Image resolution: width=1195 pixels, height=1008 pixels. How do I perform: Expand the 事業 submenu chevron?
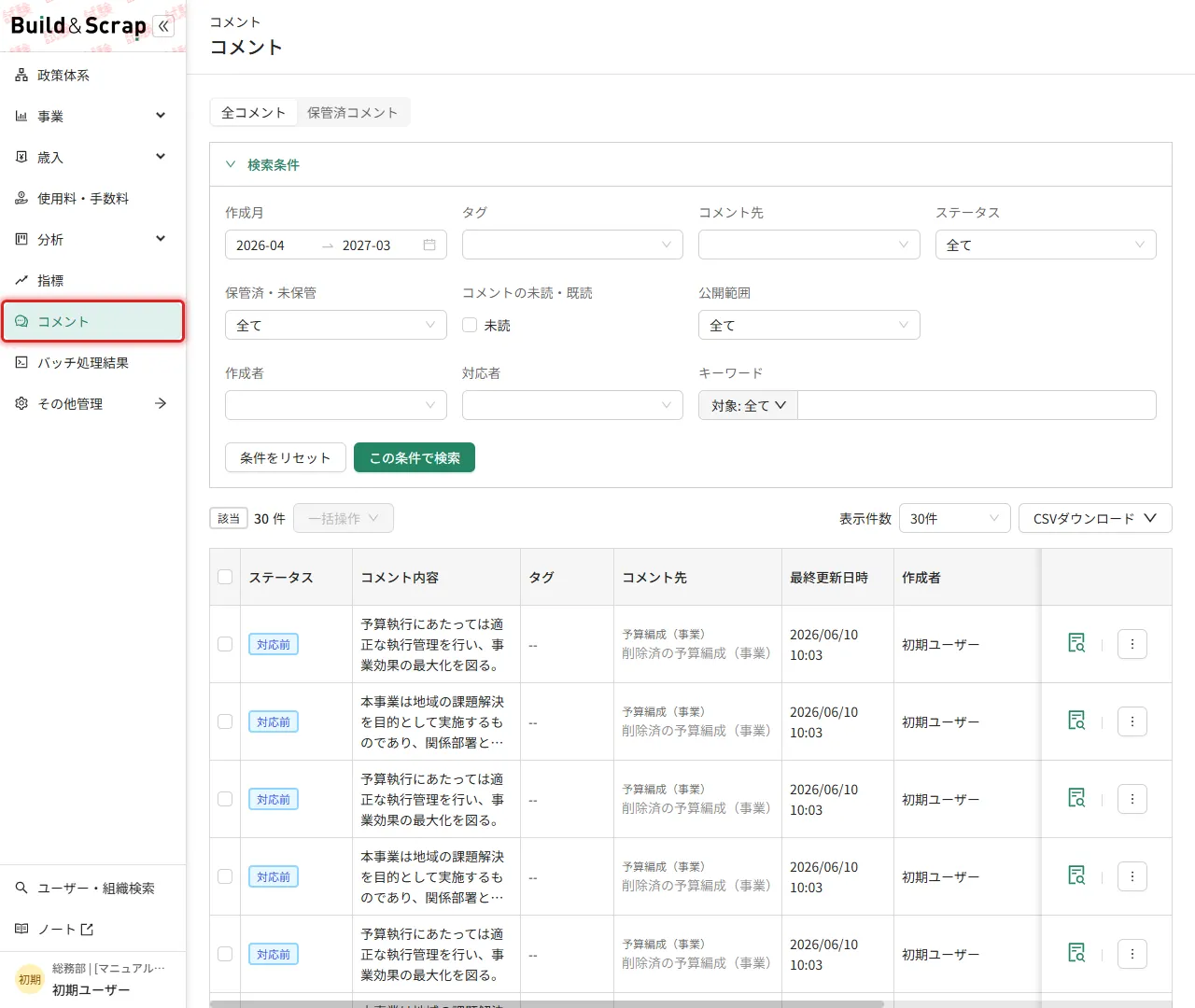(161, 116)
